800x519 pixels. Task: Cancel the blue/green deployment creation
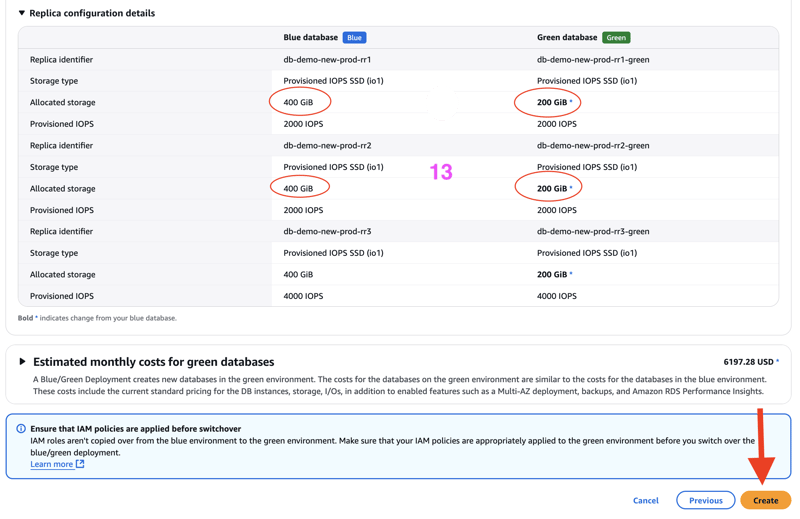(x=645, y=501)
